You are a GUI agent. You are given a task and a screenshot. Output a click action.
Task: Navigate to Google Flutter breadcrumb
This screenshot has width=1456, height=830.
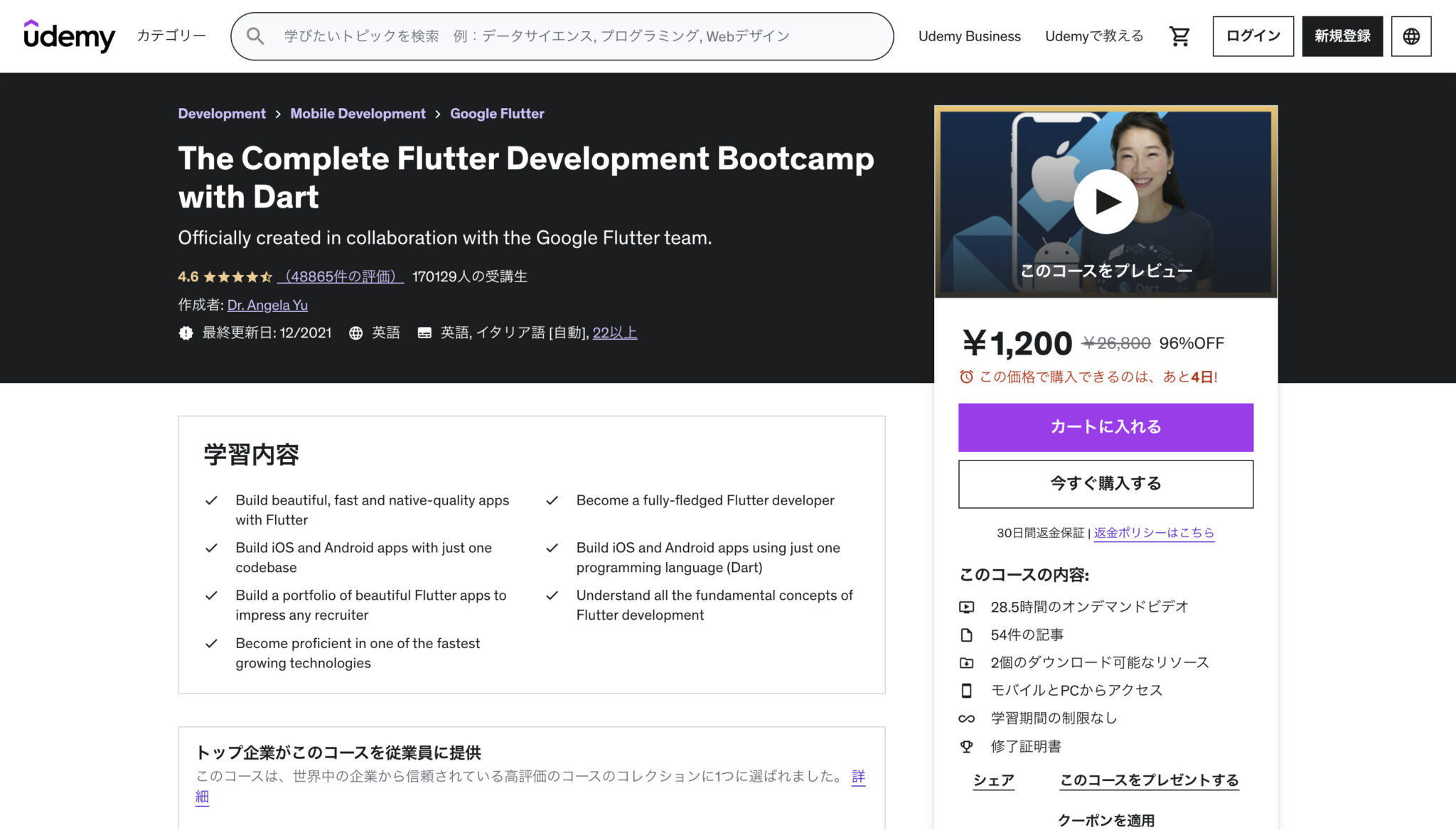[496, 113]
